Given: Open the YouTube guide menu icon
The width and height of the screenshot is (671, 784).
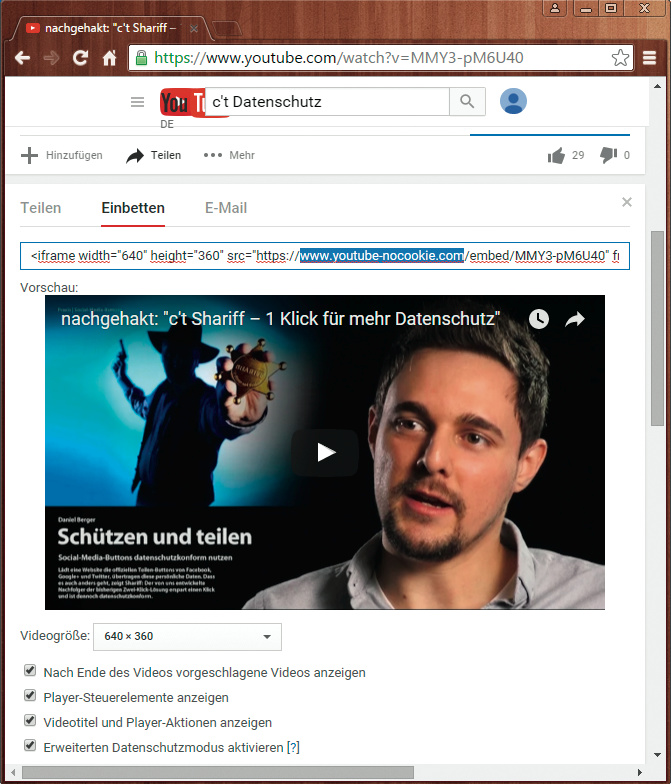Looking at the screenshot, I should point(138,102).
